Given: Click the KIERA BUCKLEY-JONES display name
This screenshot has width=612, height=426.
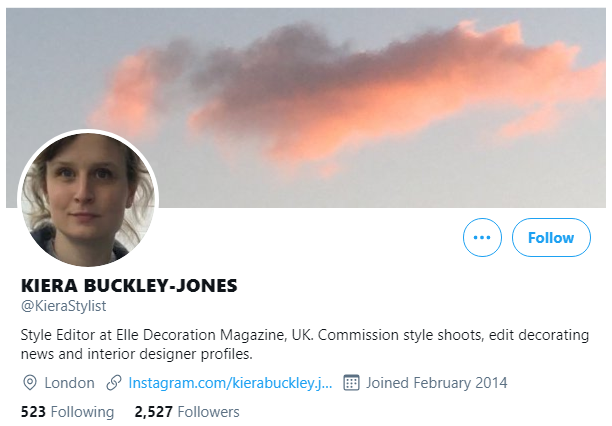Looking at the screenshot, I should (x=129, y=285).
